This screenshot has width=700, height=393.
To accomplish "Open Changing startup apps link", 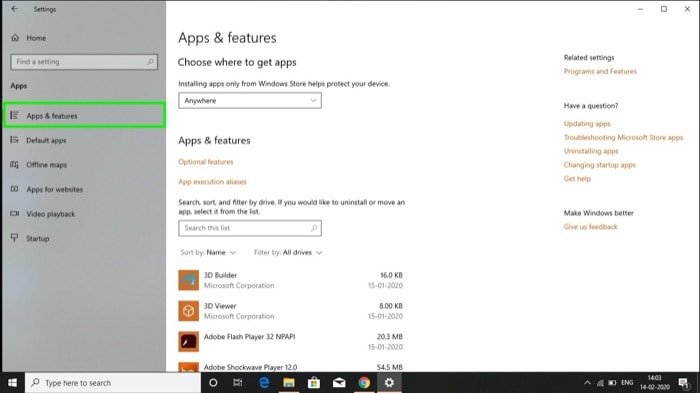I will [x=600, y=165].
